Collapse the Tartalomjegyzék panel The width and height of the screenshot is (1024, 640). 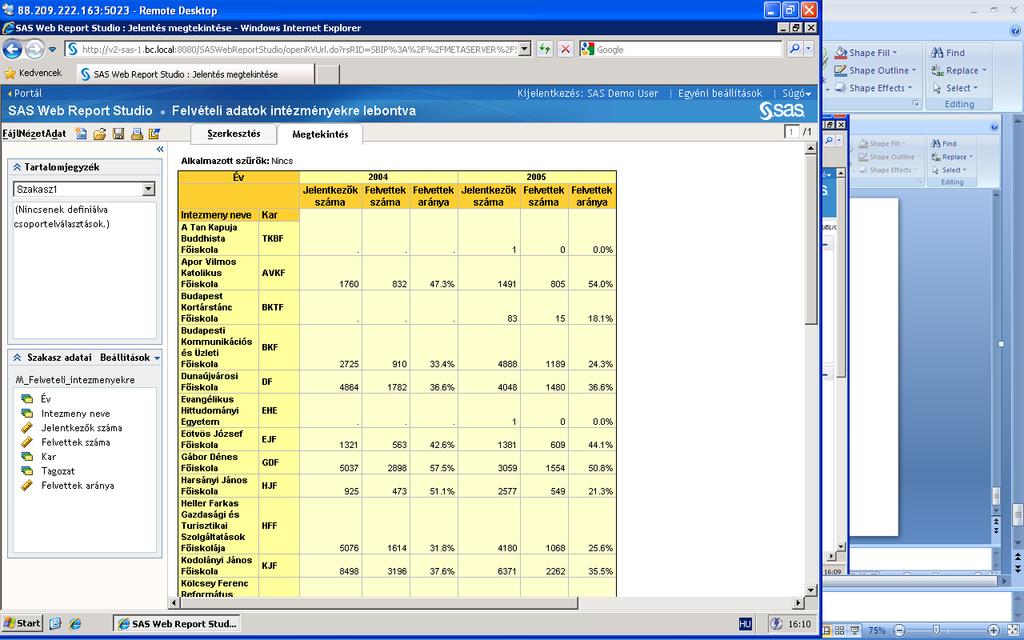tap(18, 167)
